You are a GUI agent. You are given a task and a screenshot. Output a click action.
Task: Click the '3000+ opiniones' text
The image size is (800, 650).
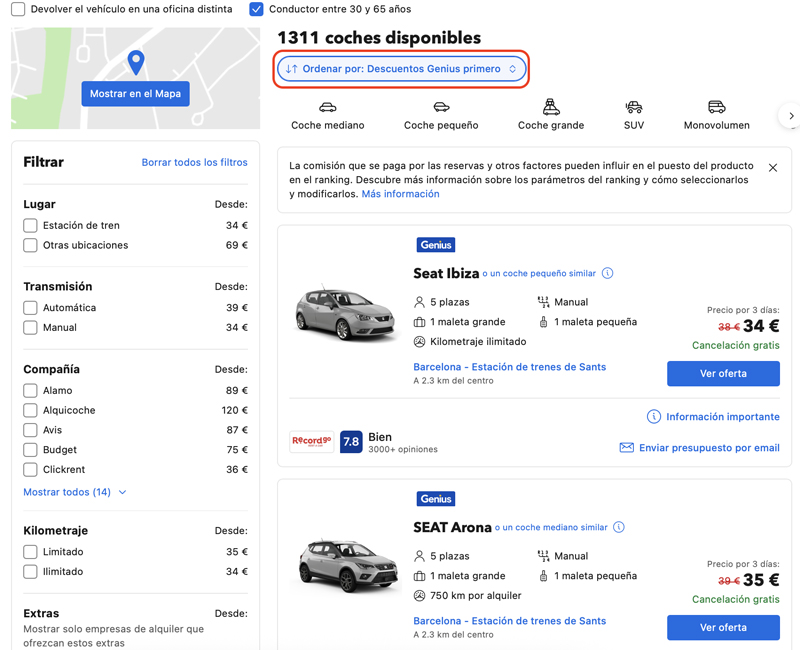403,449
